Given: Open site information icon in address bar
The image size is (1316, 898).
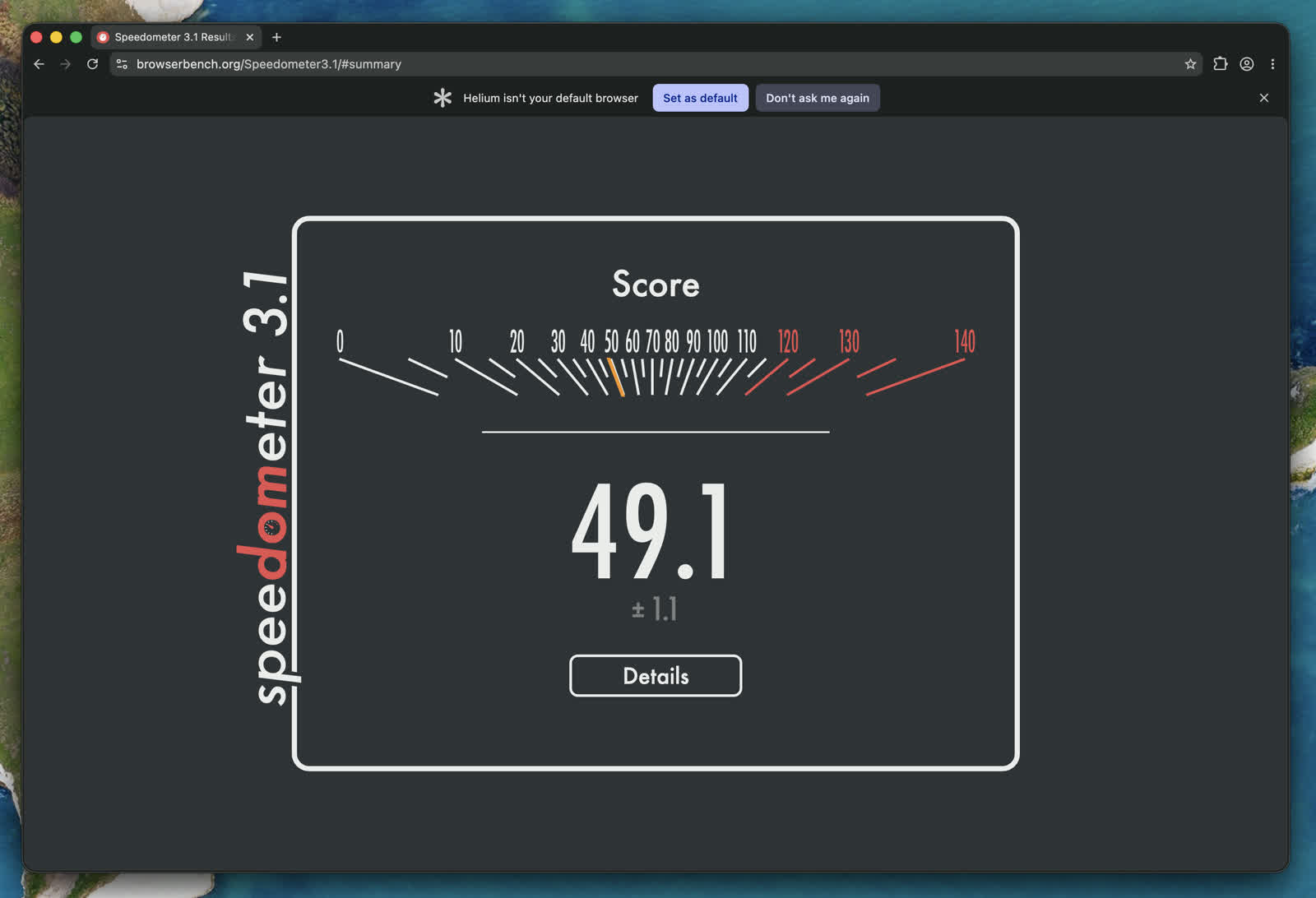Looking at the screenshot, I should [x=122, y=64].
